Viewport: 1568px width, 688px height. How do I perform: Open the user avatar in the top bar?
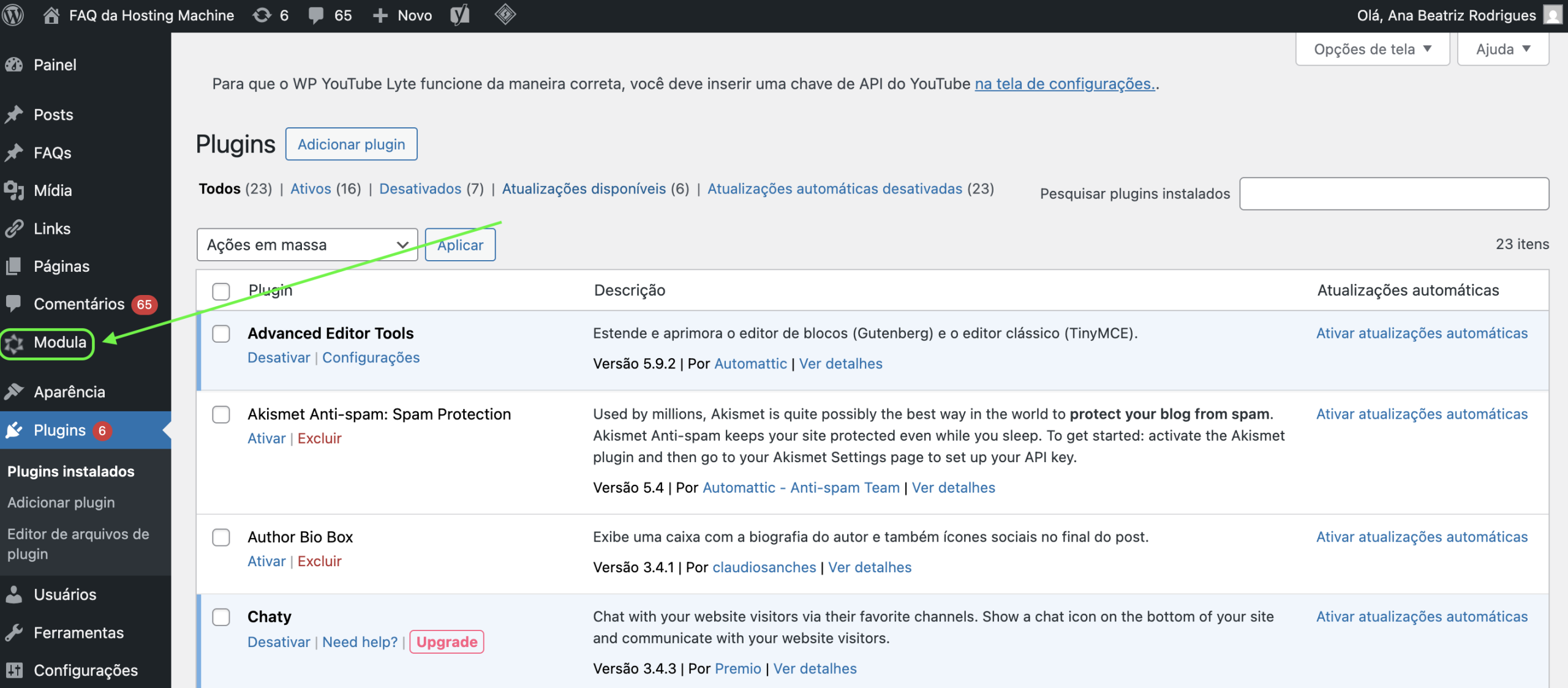[1553, 15]
